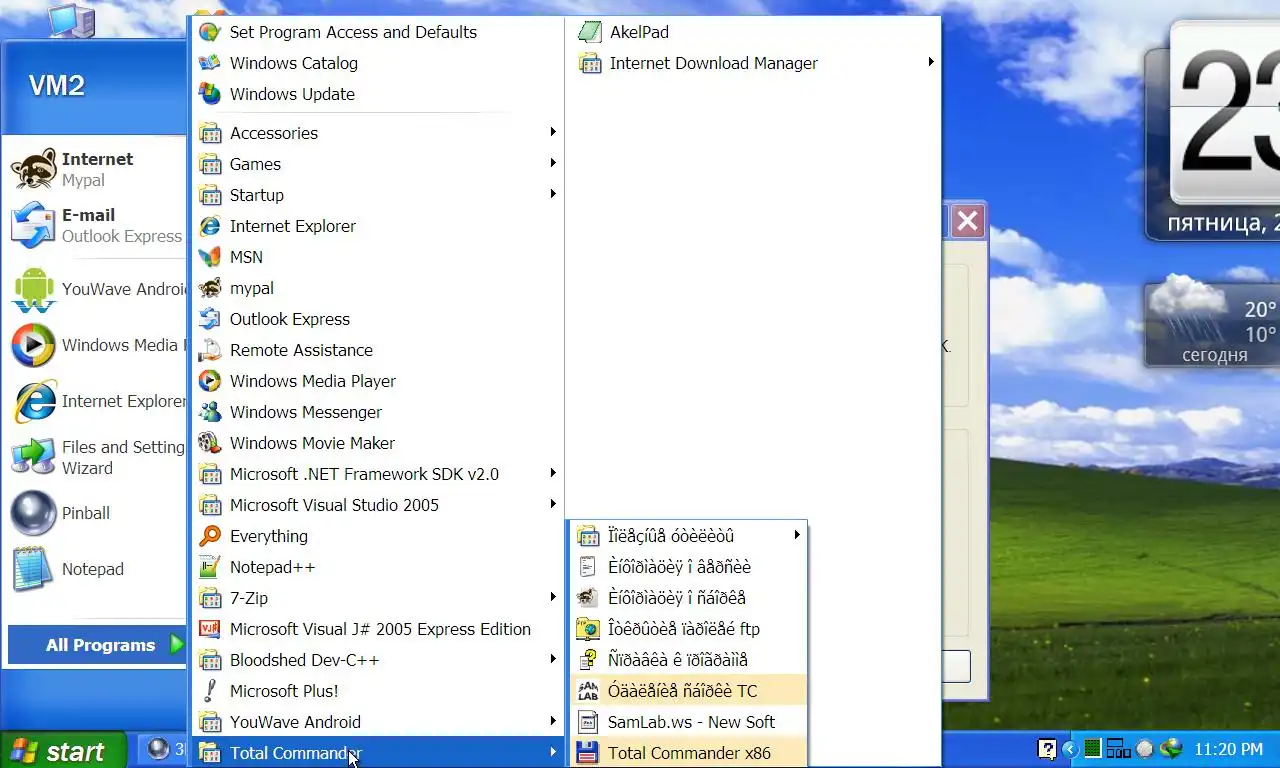The image size is (1280, 768).
Task: Expand Bloodshed Dev-C++ folder
Action: pos(378,660)
